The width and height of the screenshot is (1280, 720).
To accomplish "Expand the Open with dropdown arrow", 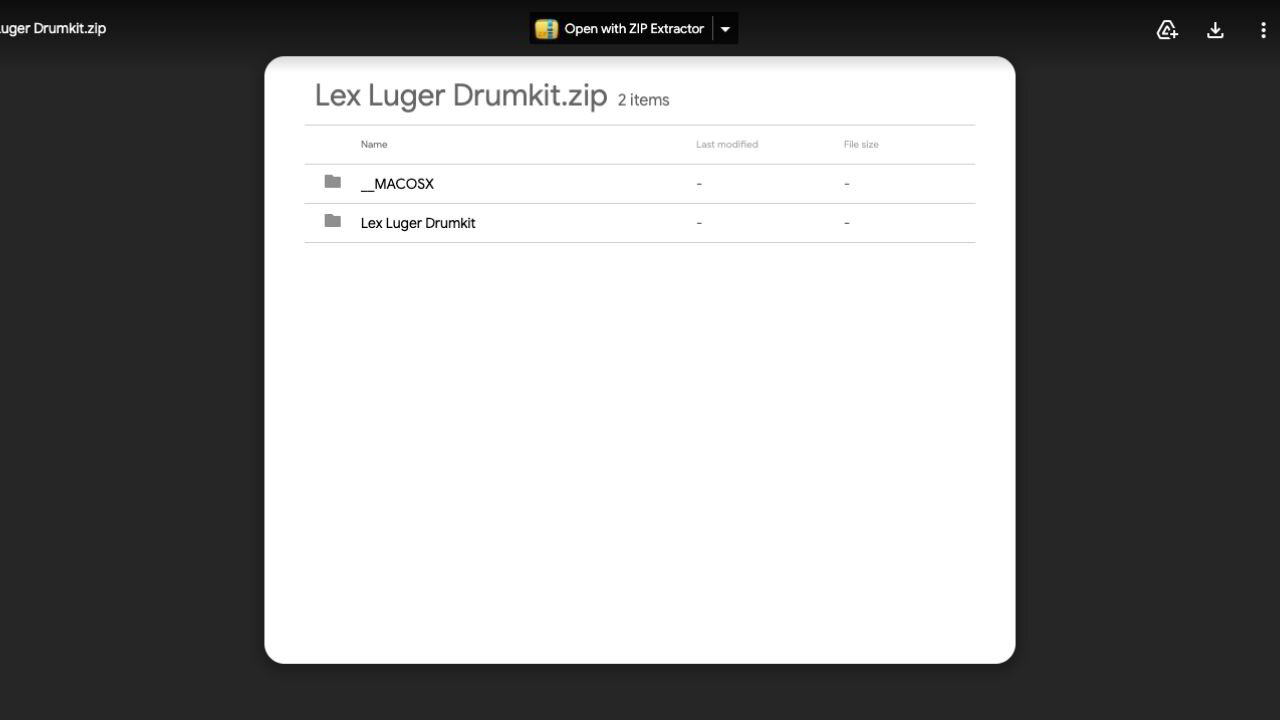I will pyautogui.click(x=726, y=29).
